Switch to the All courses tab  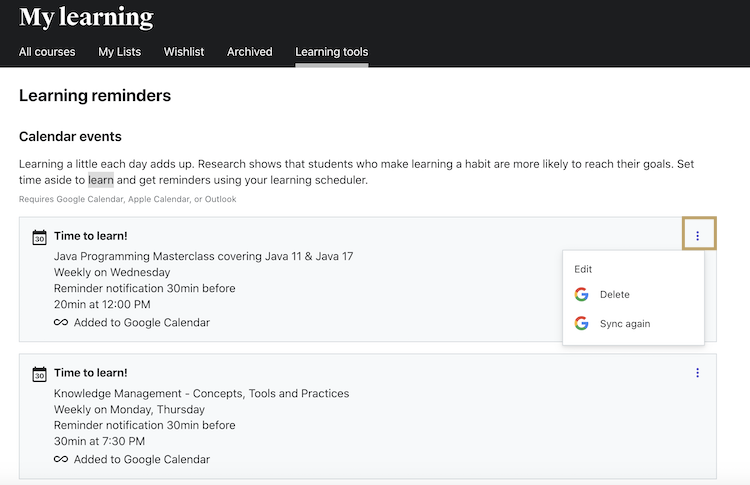[x=47, y=52]
